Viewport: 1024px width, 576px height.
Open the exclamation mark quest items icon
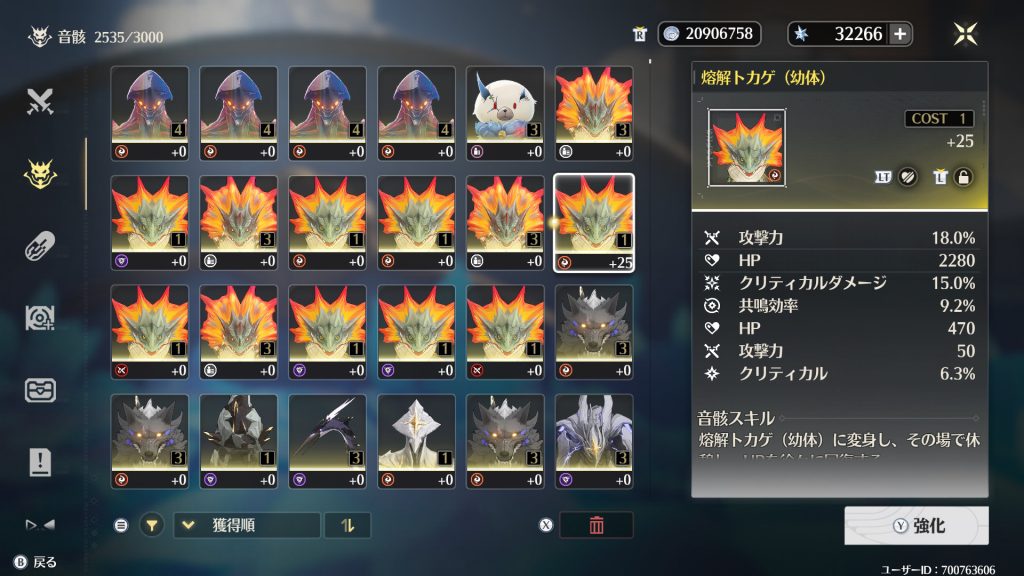(x=40, y=462)
